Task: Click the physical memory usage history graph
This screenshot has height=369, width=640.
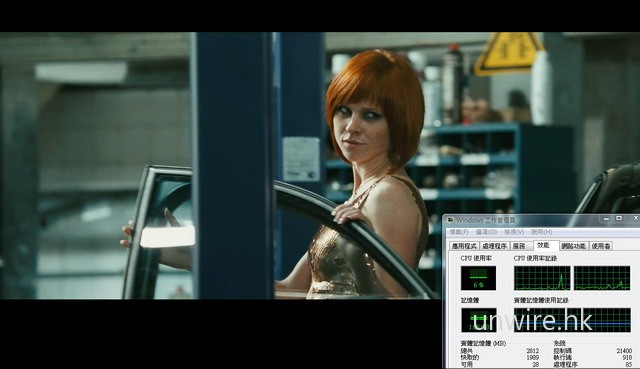Action: pos(572,320)
